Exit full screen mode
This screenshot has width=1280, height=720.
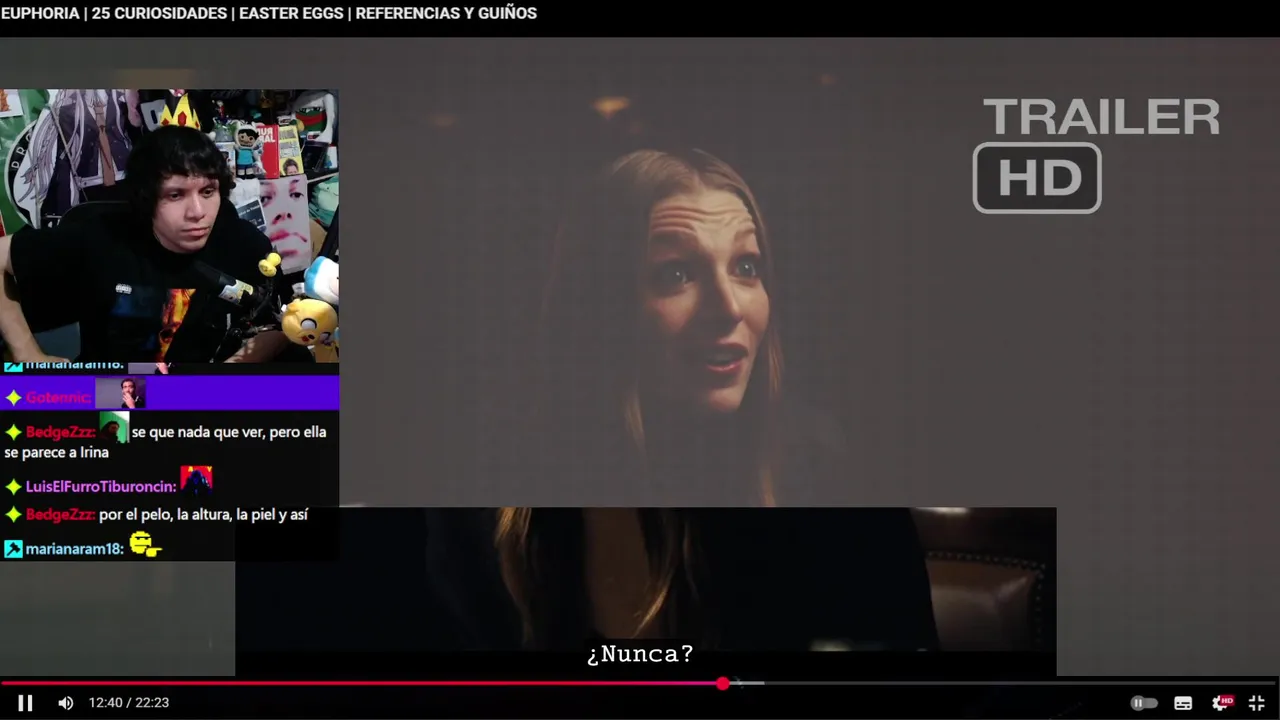click(x=1257, y=703)
